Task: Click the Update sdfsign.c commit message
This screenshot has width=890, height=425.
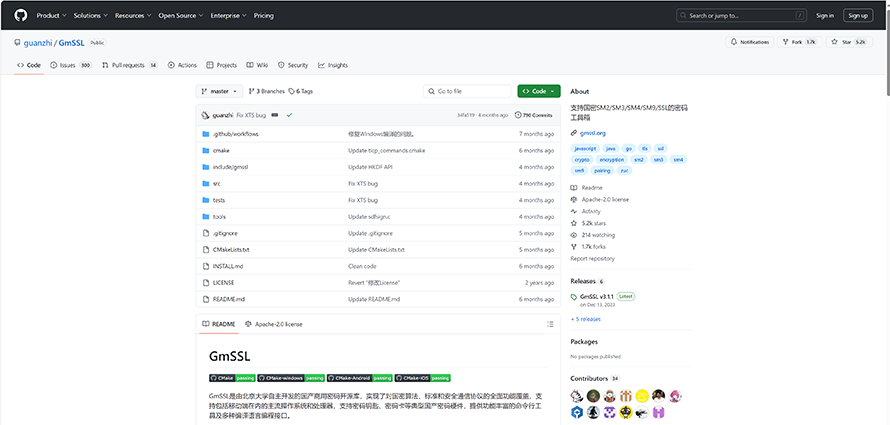Action: 369,217
